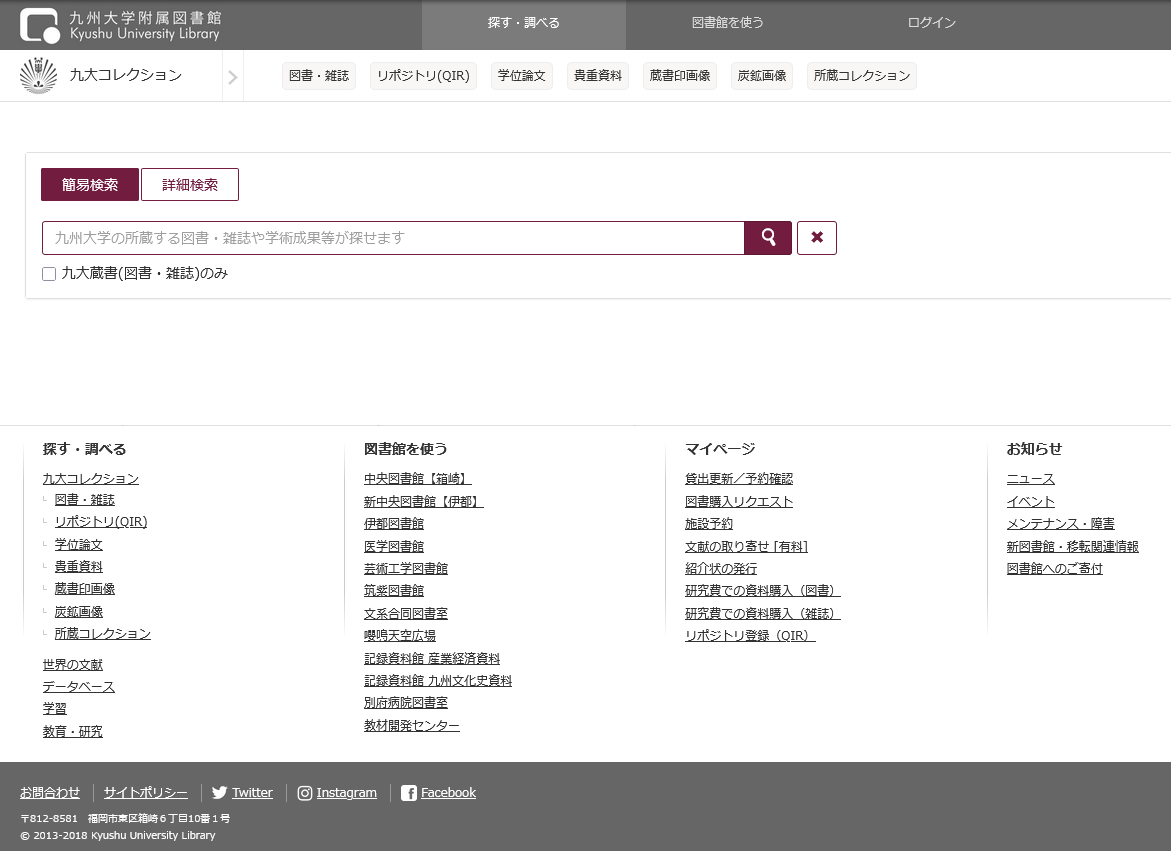1171x851 pixels.
Task: Click ログイン in the top navigation
Action: (931, 25)
